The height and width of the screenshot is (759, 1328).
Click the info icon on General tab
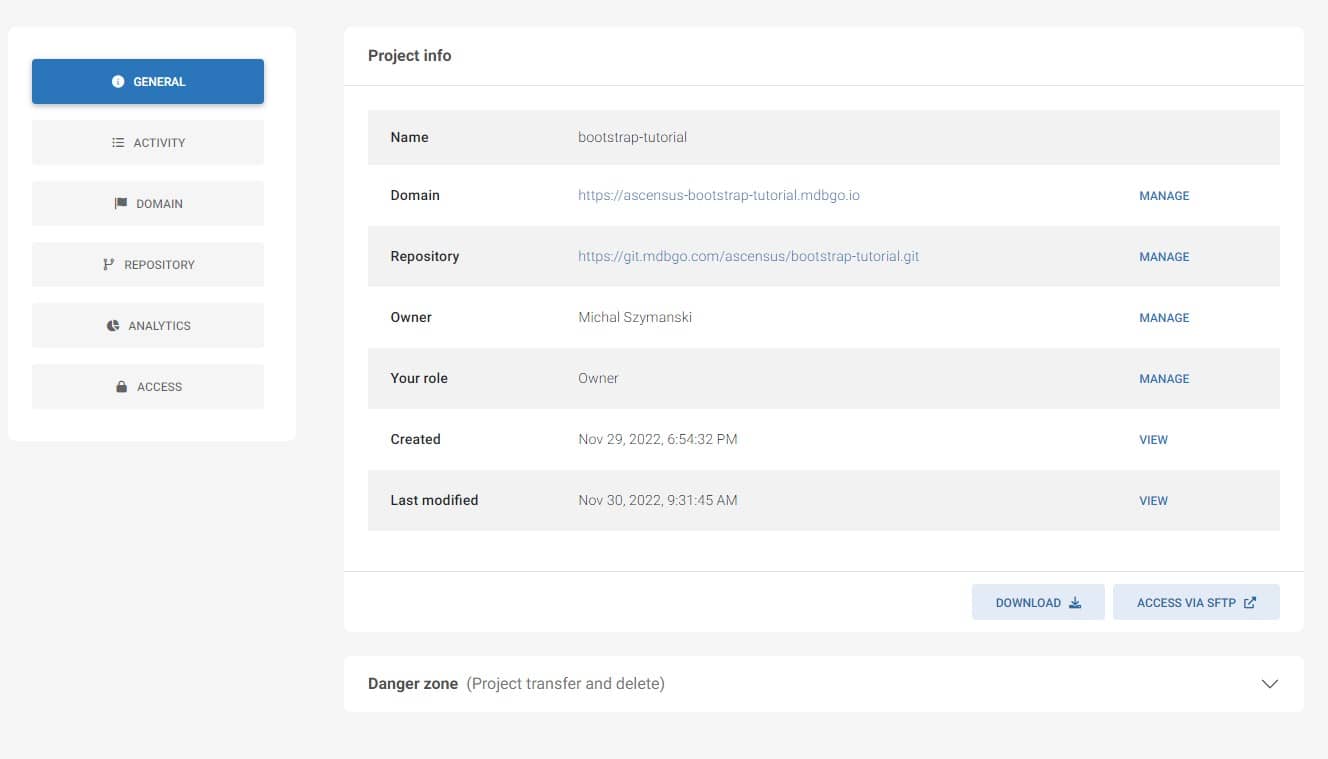(118, 82)
